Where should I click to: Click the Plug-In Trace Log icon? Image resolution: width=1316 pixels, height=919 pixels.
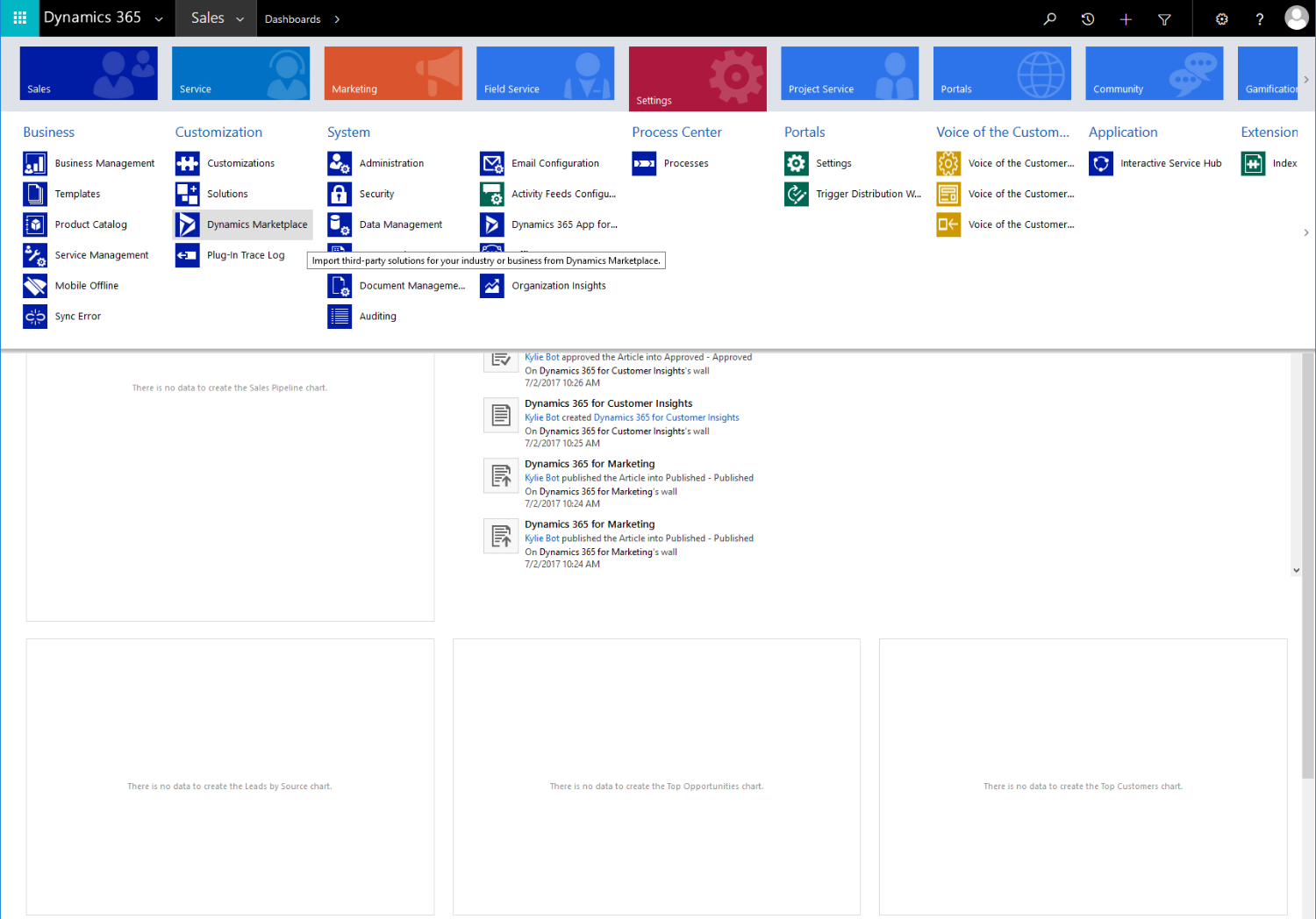pyautogui.click(x=187, y=255)
